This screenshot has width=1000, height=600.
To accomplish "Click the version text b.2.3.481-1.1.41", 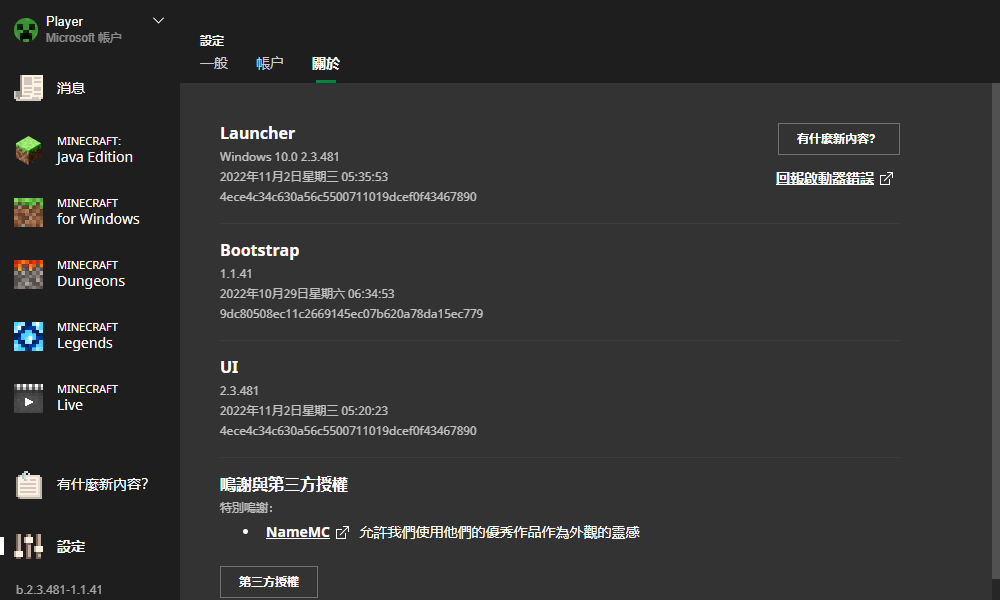I will pyautogui.click(x=59, y=590).
